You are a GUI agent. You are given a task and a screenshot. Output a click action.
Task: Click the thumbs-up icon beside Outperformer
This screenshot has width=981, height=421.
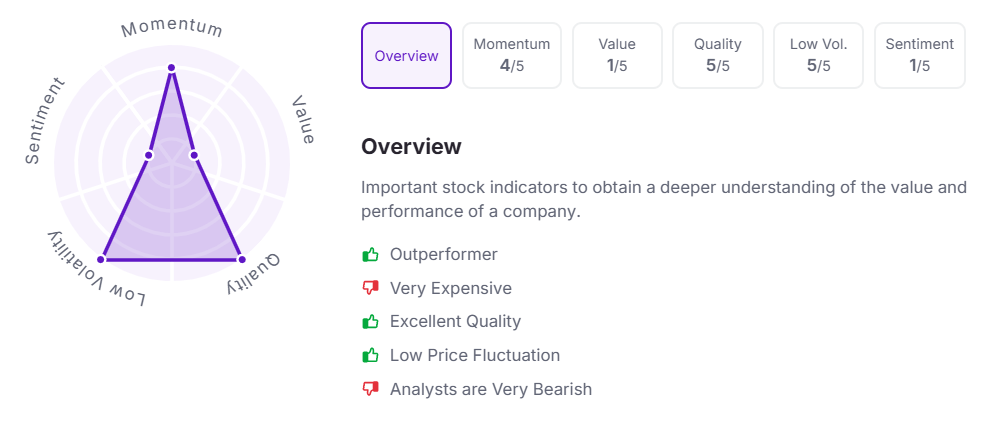(370, 255)
